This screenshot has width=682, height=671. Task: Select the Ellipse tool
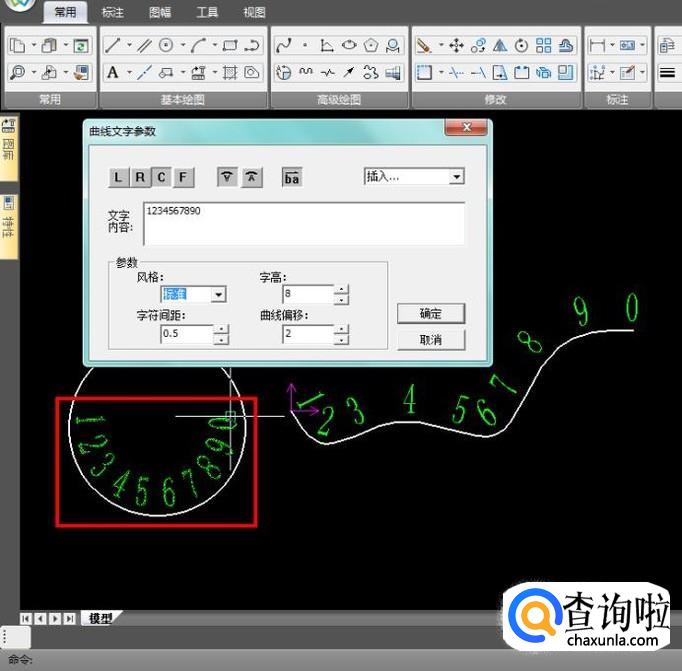tap(349, 45)
